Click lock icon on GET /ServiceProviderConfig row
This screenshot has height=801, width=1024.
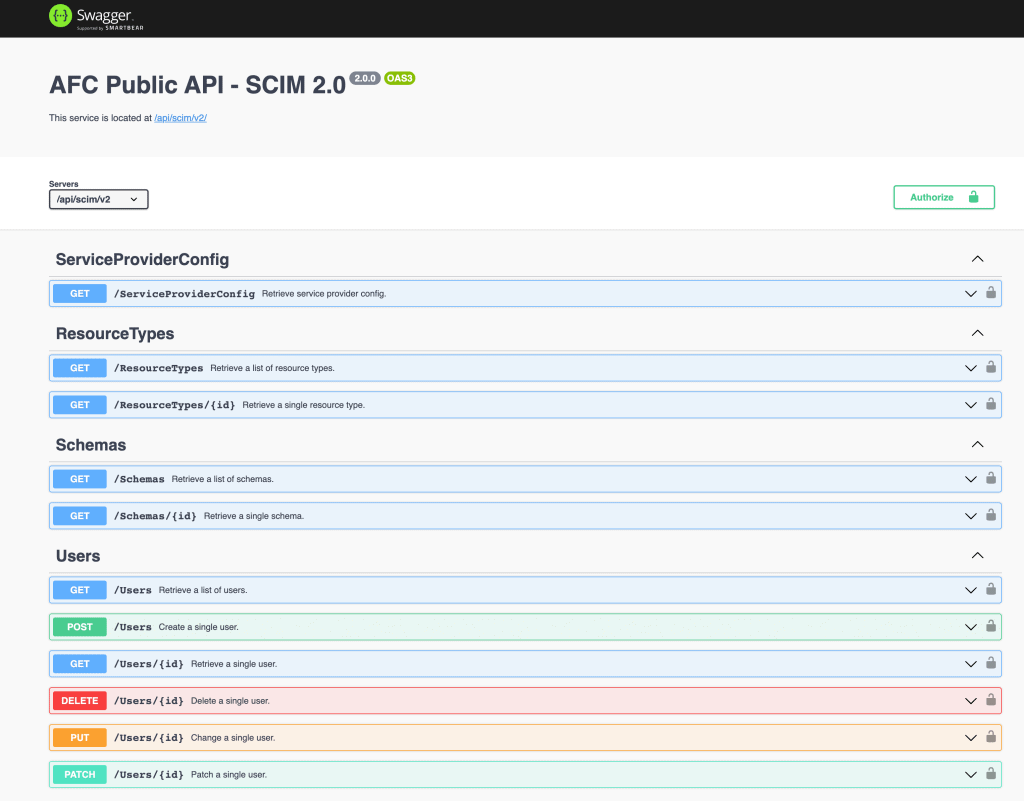point(991,292)
